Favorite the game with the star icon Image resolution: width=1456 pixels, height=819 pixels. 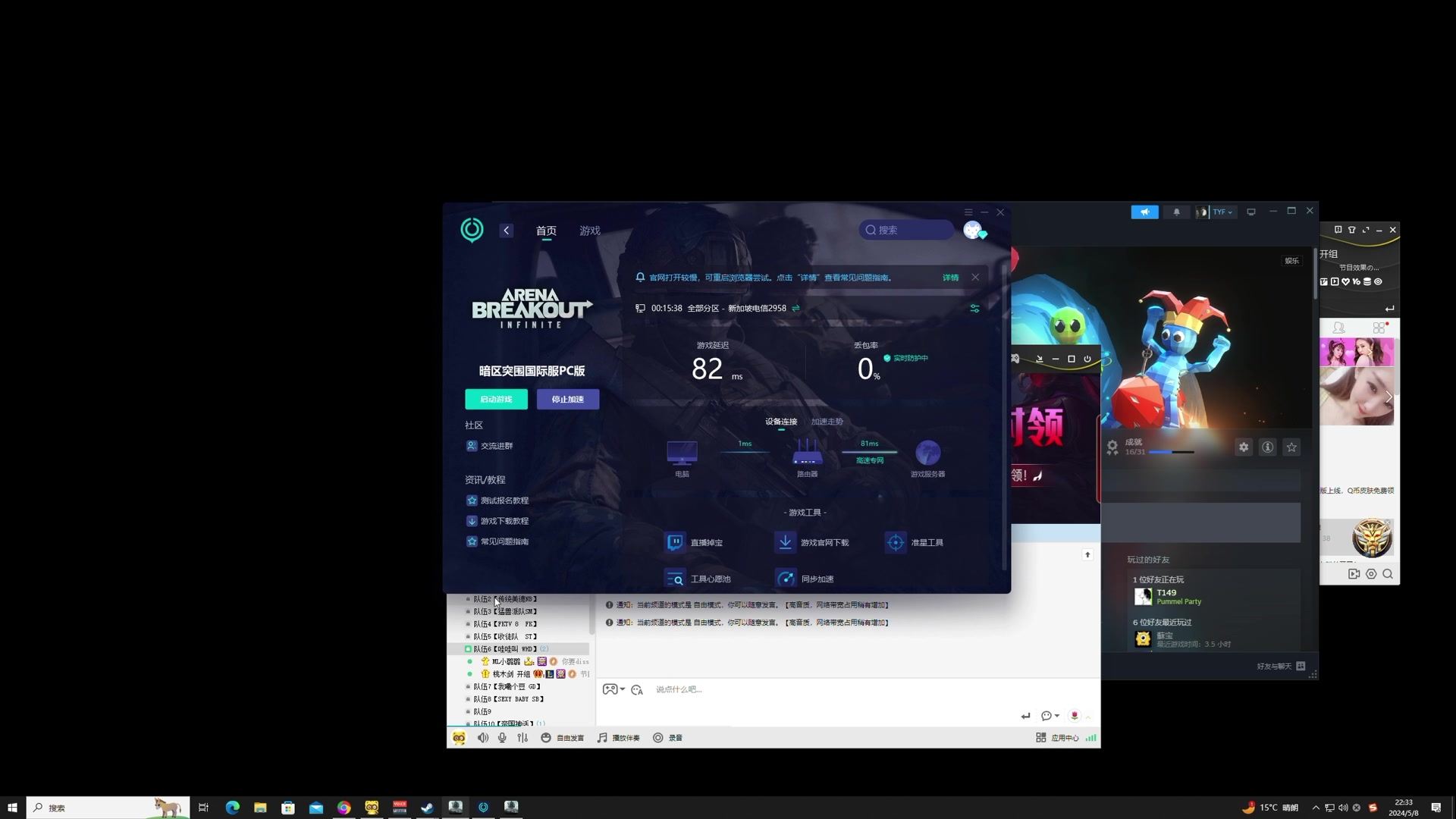[x=1291, y=447]
